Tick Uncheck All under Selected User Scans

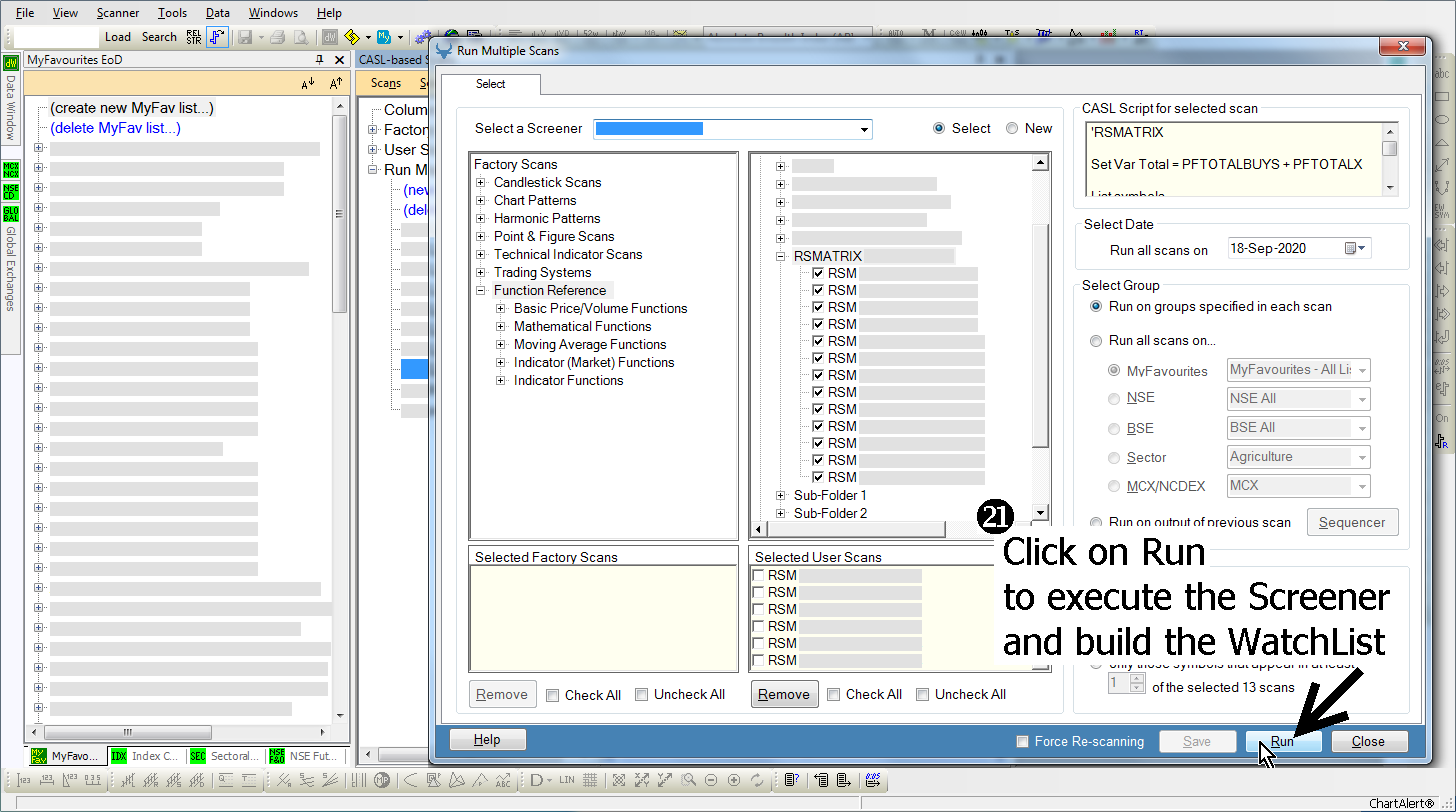tap(923, 694)
